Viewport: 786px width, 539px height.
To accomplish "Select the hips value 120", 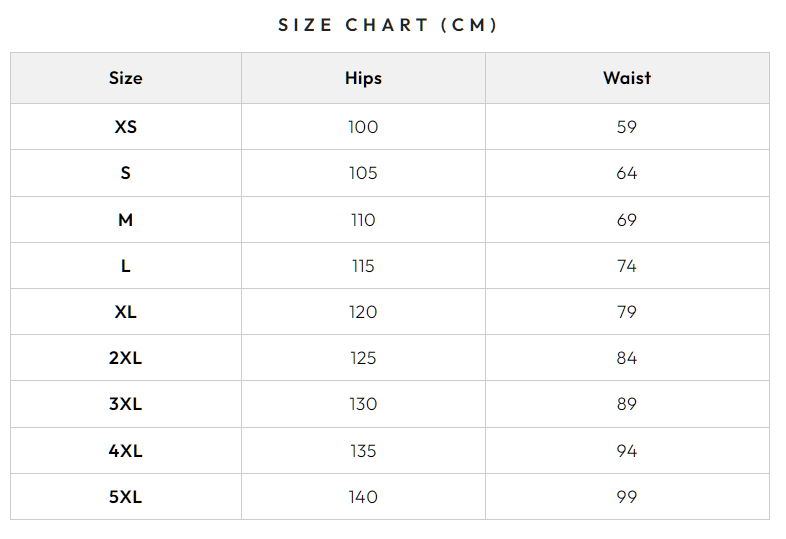I will pyautogui.click(x=363, y=312).
